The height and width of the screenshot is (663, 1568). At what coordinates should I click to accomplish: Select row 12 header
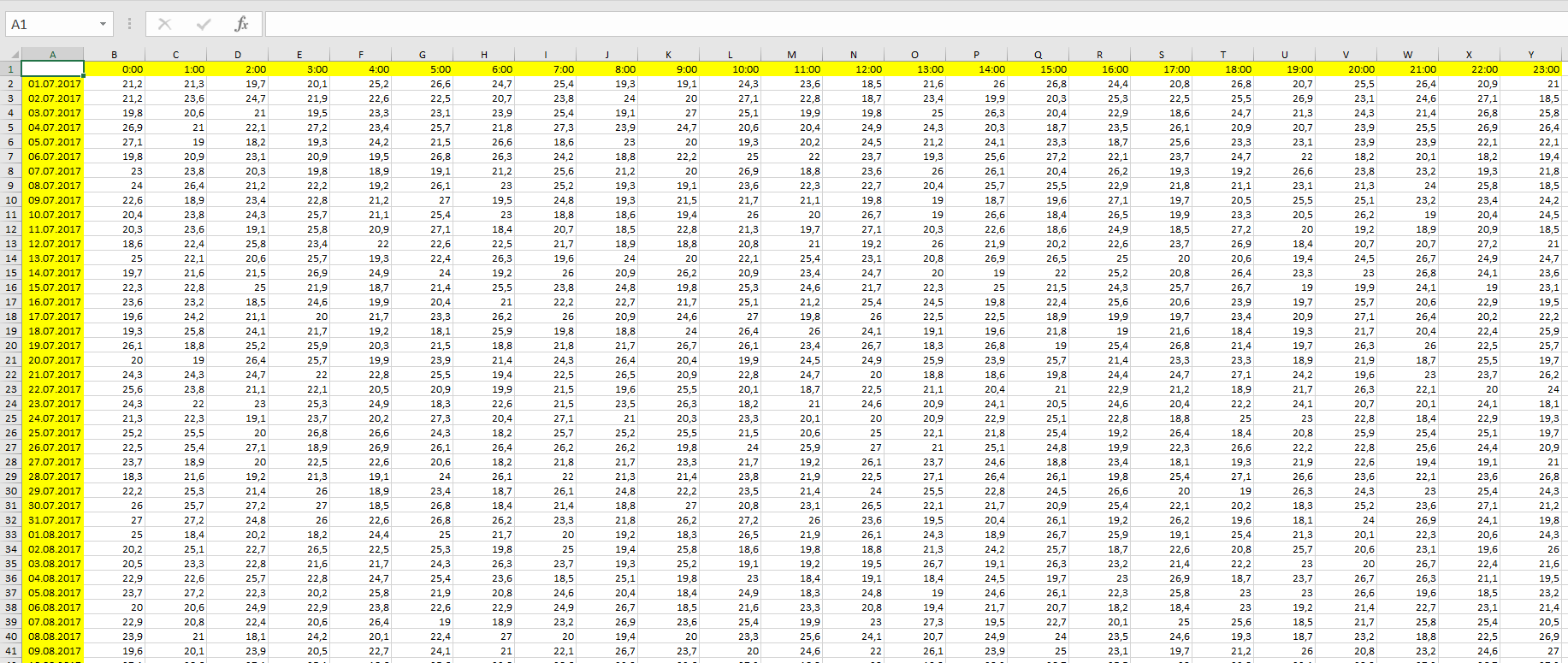pos(10,229)
